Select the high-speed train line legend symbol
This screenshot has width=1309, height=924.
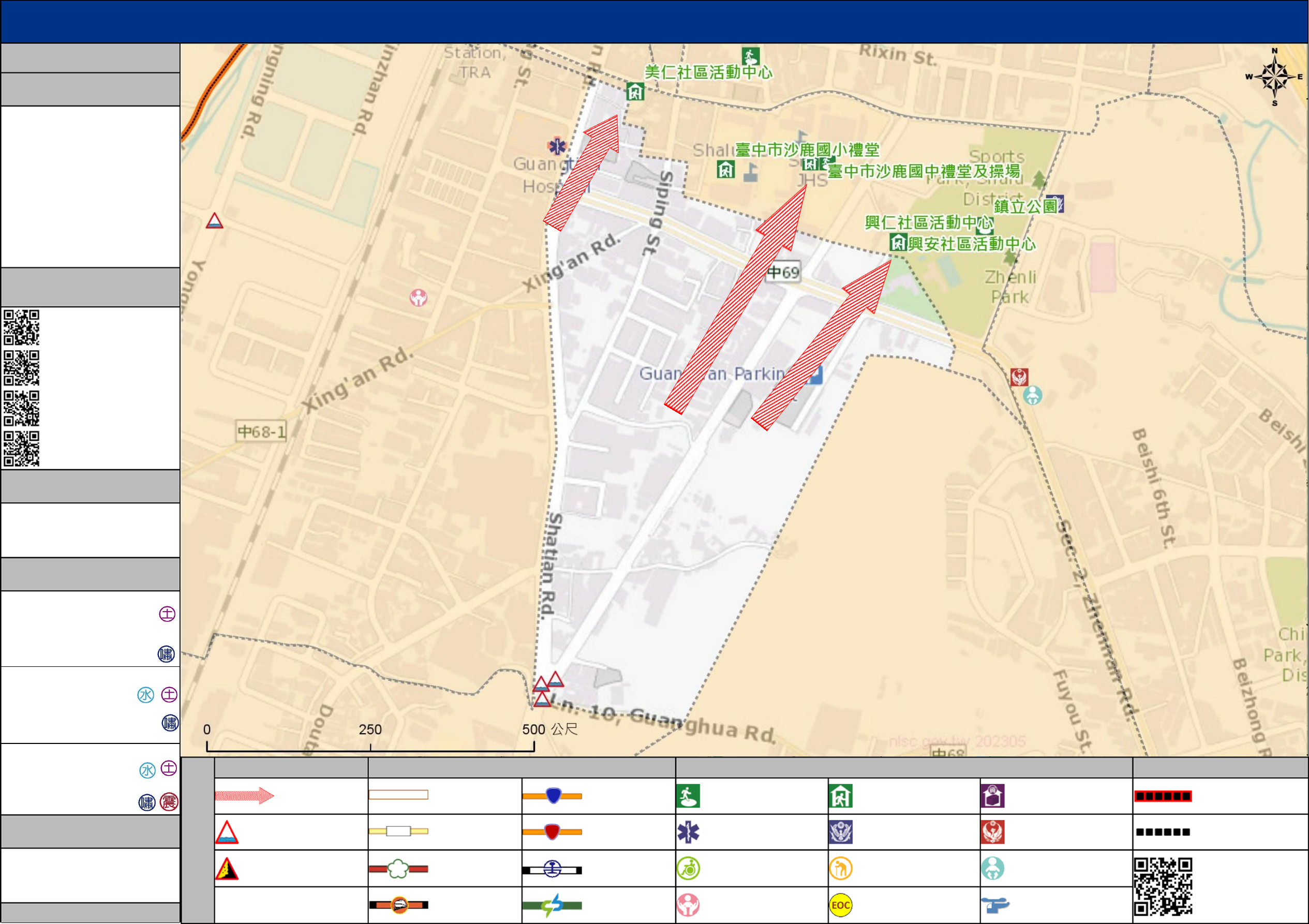[x=398, y=905]
